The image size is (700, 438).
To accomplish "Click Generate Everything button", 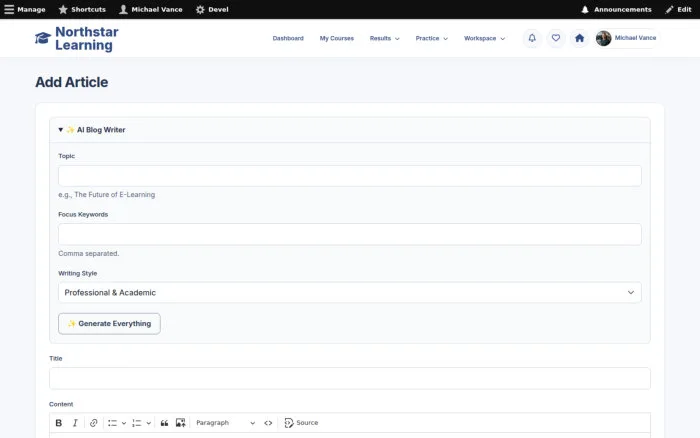I will (x=109, y=324).
